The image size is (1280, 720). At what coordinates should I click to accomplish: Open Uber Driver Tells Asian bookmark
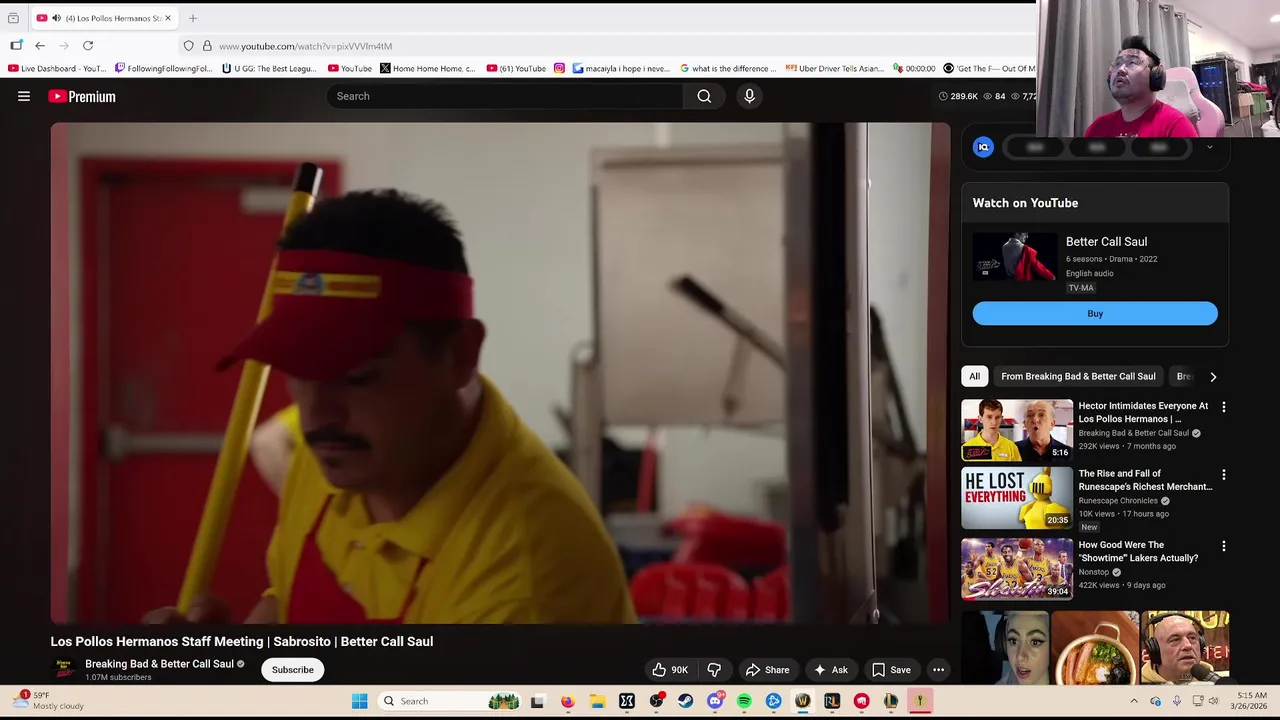click(x=835, y=68)
